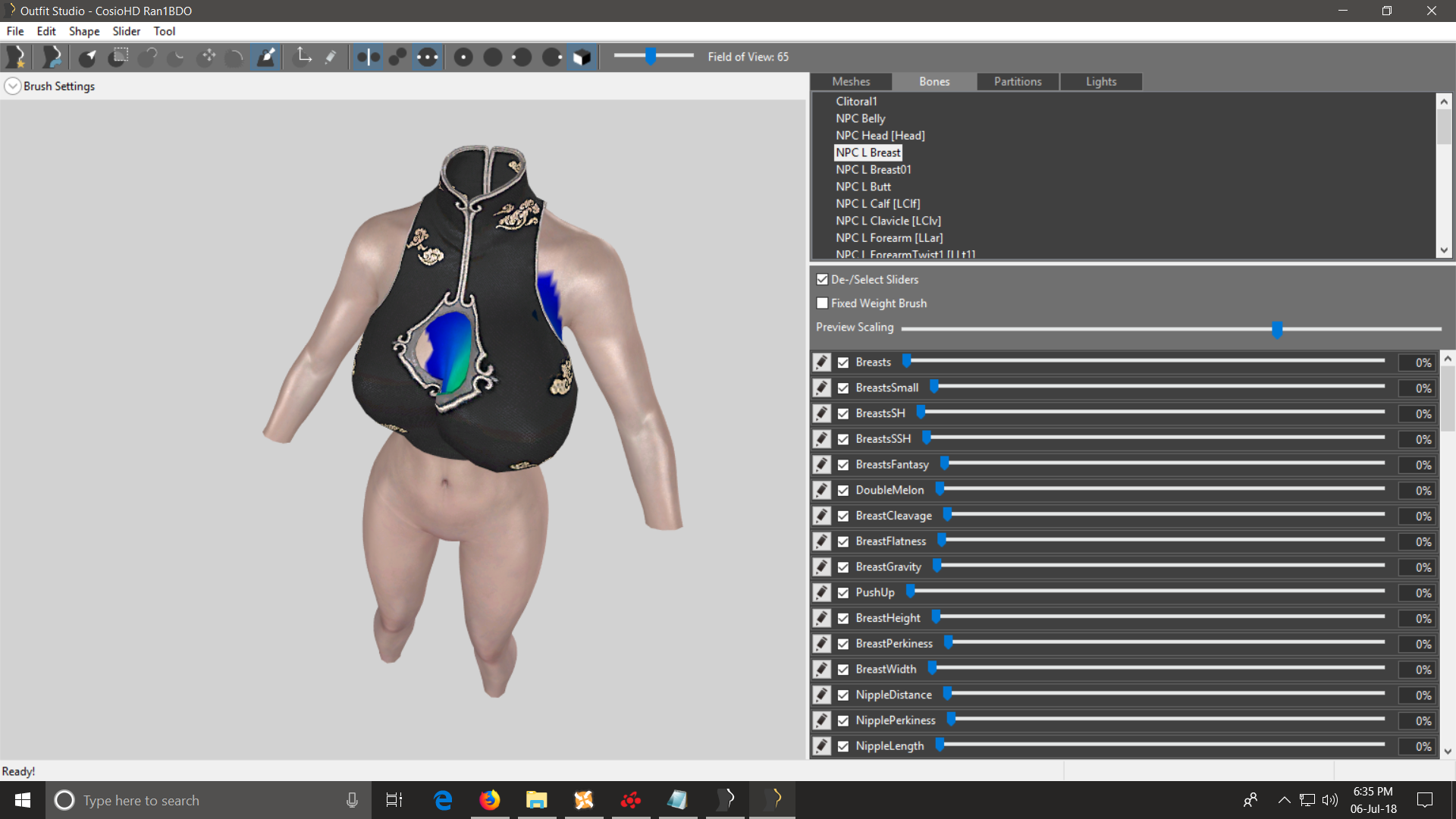
Task: Toggle X-Mirror brush mode icon
Action: coord(369,57)
